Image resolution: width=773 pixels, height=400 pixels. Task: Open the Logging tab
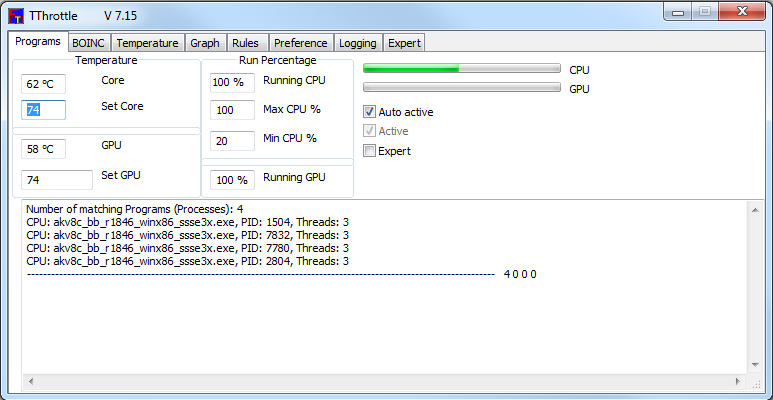click(358, 43)
